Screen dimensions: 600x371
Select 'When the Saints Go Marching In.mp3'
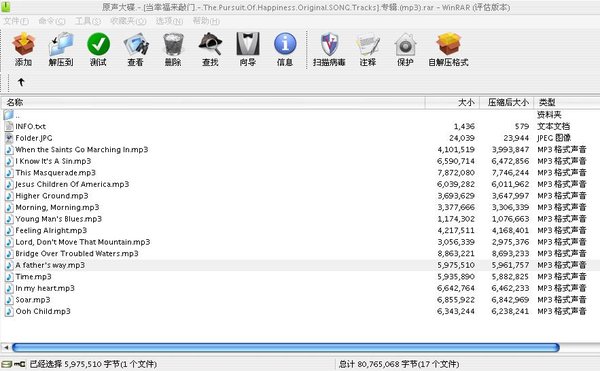coord(82,150)
